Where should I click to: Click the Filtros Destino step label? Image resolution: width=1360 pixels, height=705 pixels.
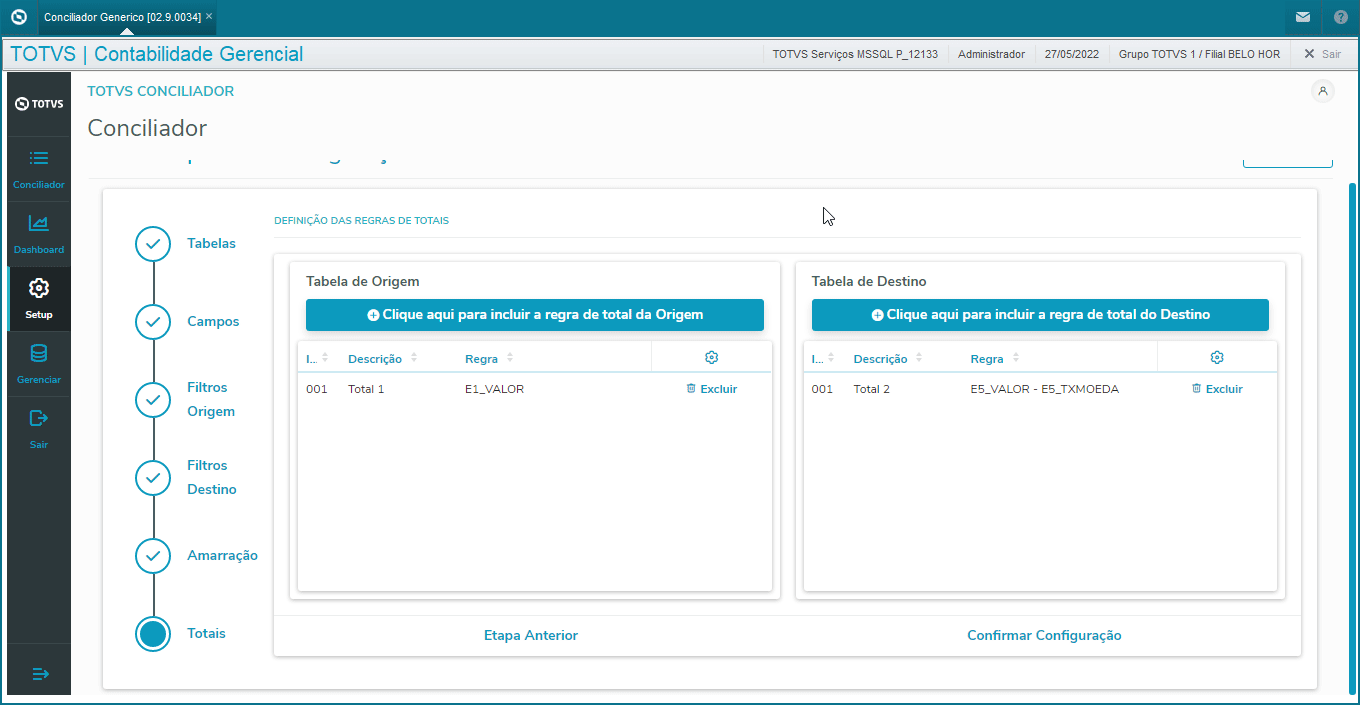[x=212, y=478]
